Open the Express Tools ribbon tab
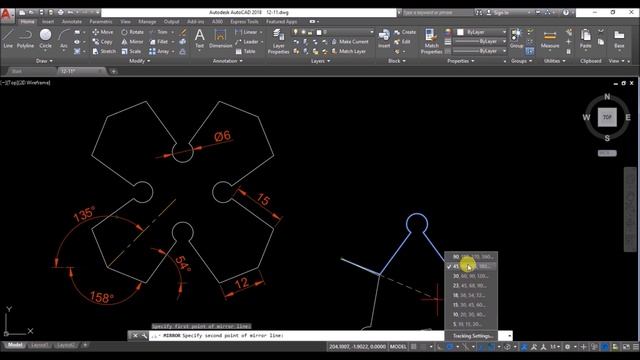 pyautogui.click(x=244, y=22)
